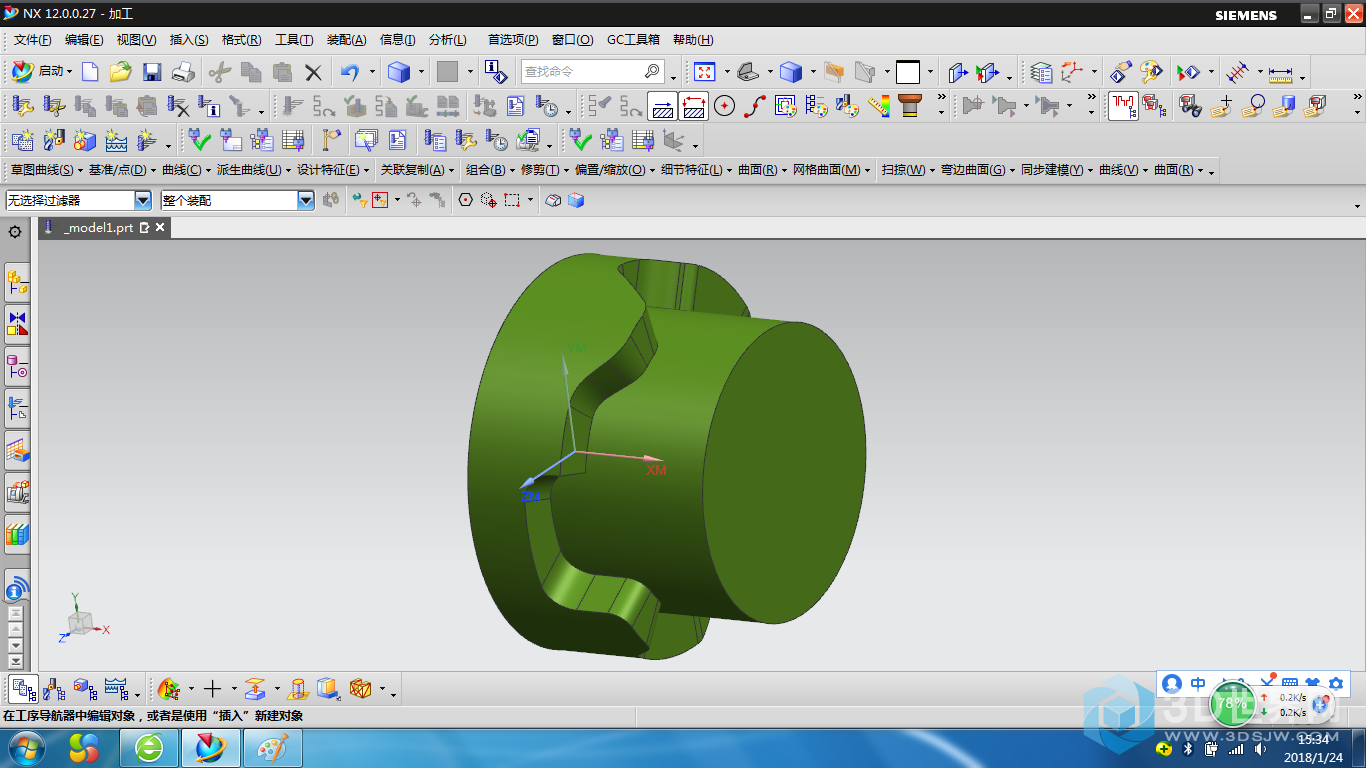
Task: Click the white background color swatch
Action: pyautogui.click(x=908, y=72)
